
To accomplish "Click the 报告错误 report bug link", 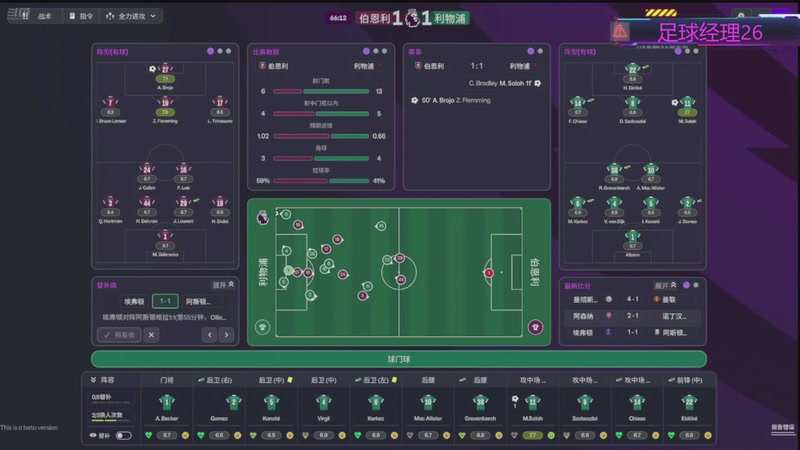I will [x=783, y=428].
